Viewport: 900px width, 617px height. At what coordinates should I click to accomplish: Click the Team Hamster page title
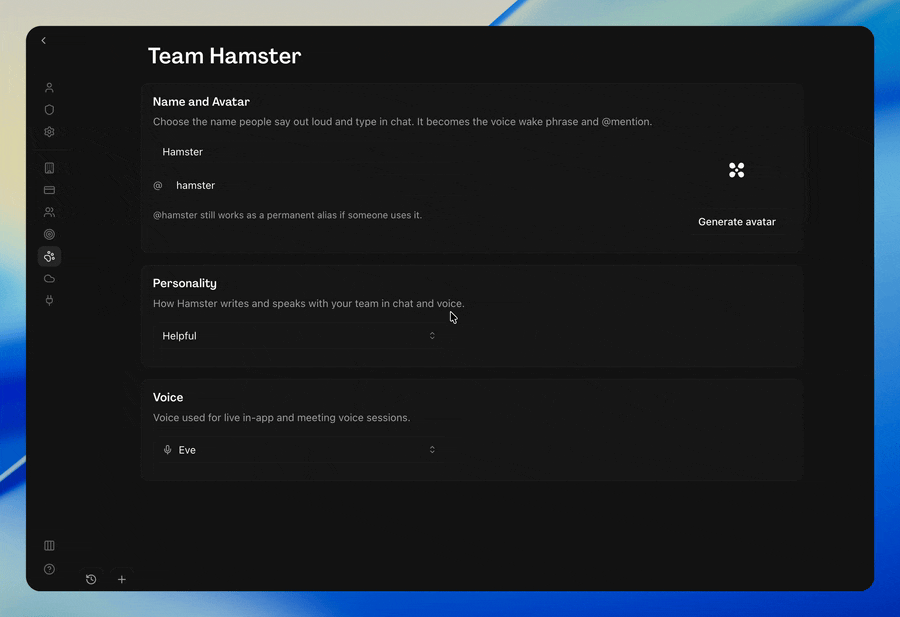224,56
